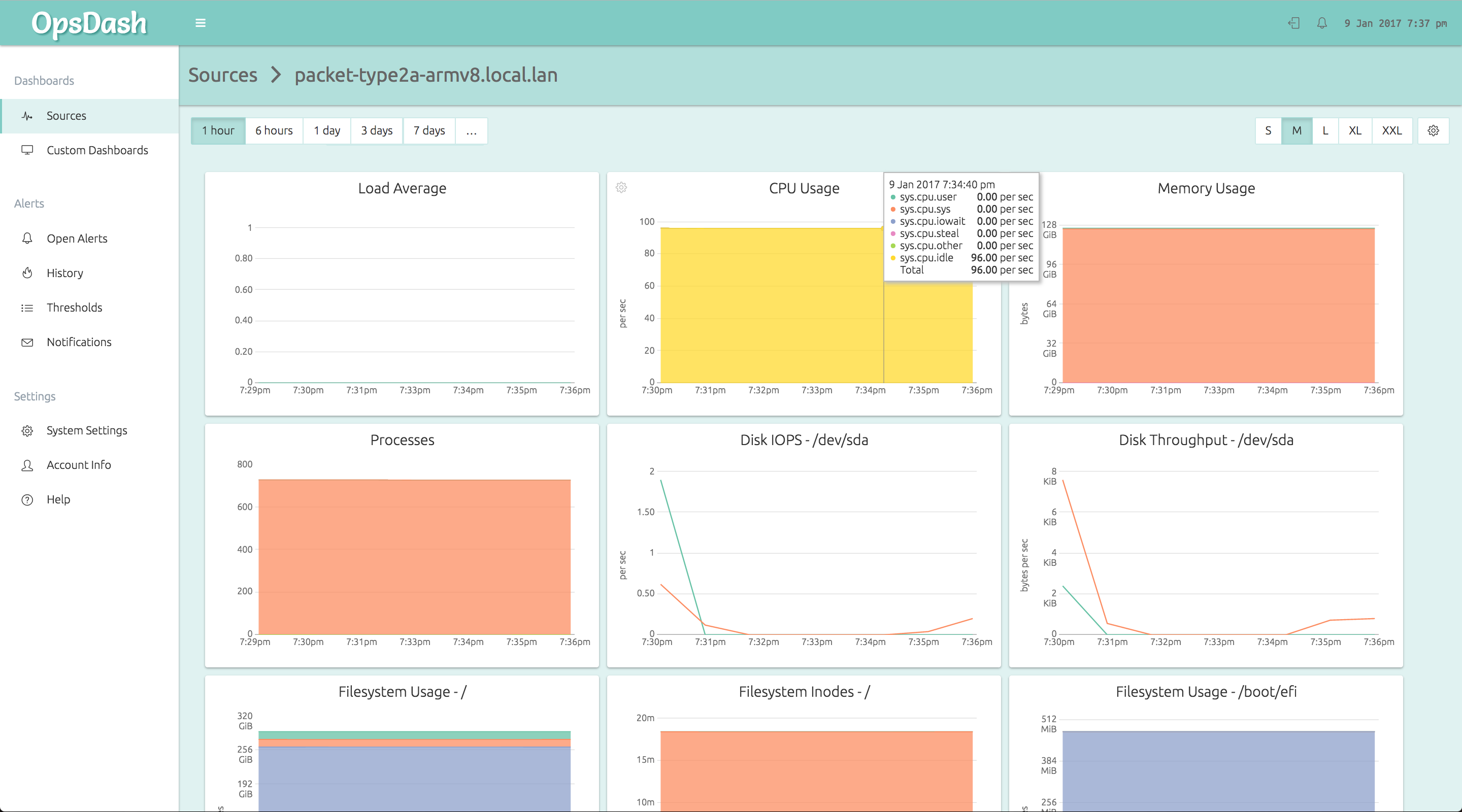Screen dimensions: 1462x812
Task: Open dashboard settings gear beside XXL
Action: (1433, 130)
